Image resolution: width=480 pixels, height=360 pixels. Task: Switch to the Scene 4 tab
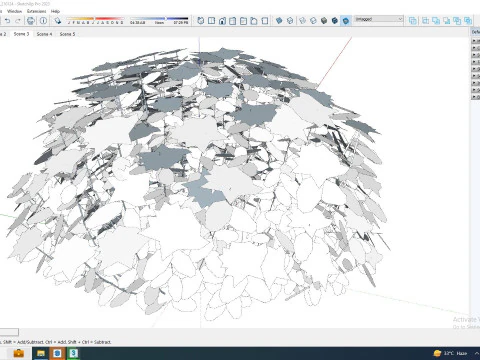click(44, 34)
